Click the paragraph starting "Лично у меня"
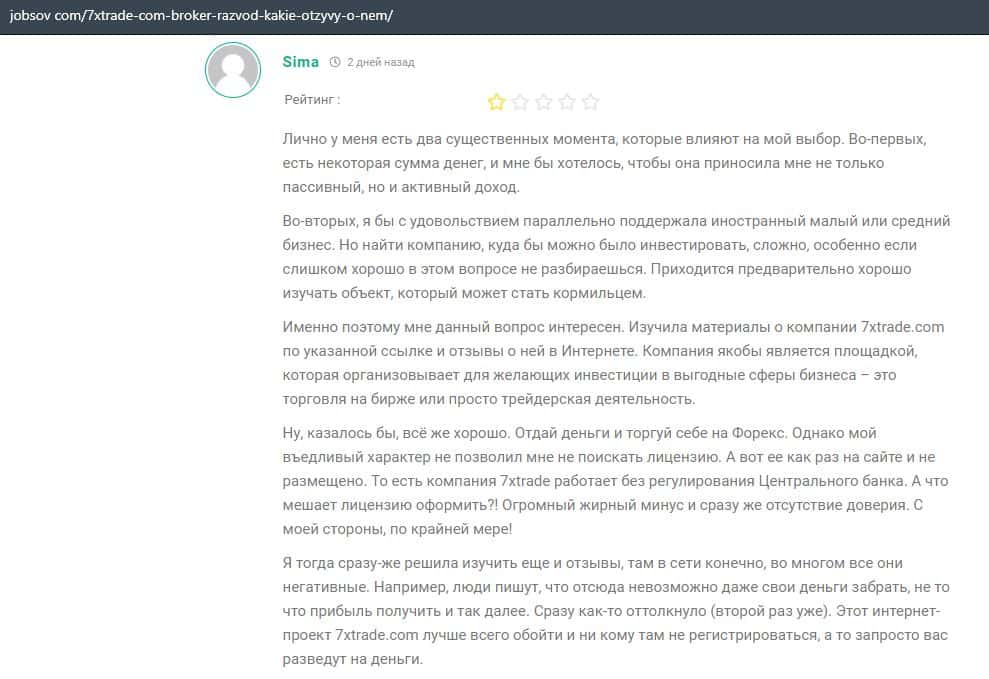 click(x=600, y=162)
